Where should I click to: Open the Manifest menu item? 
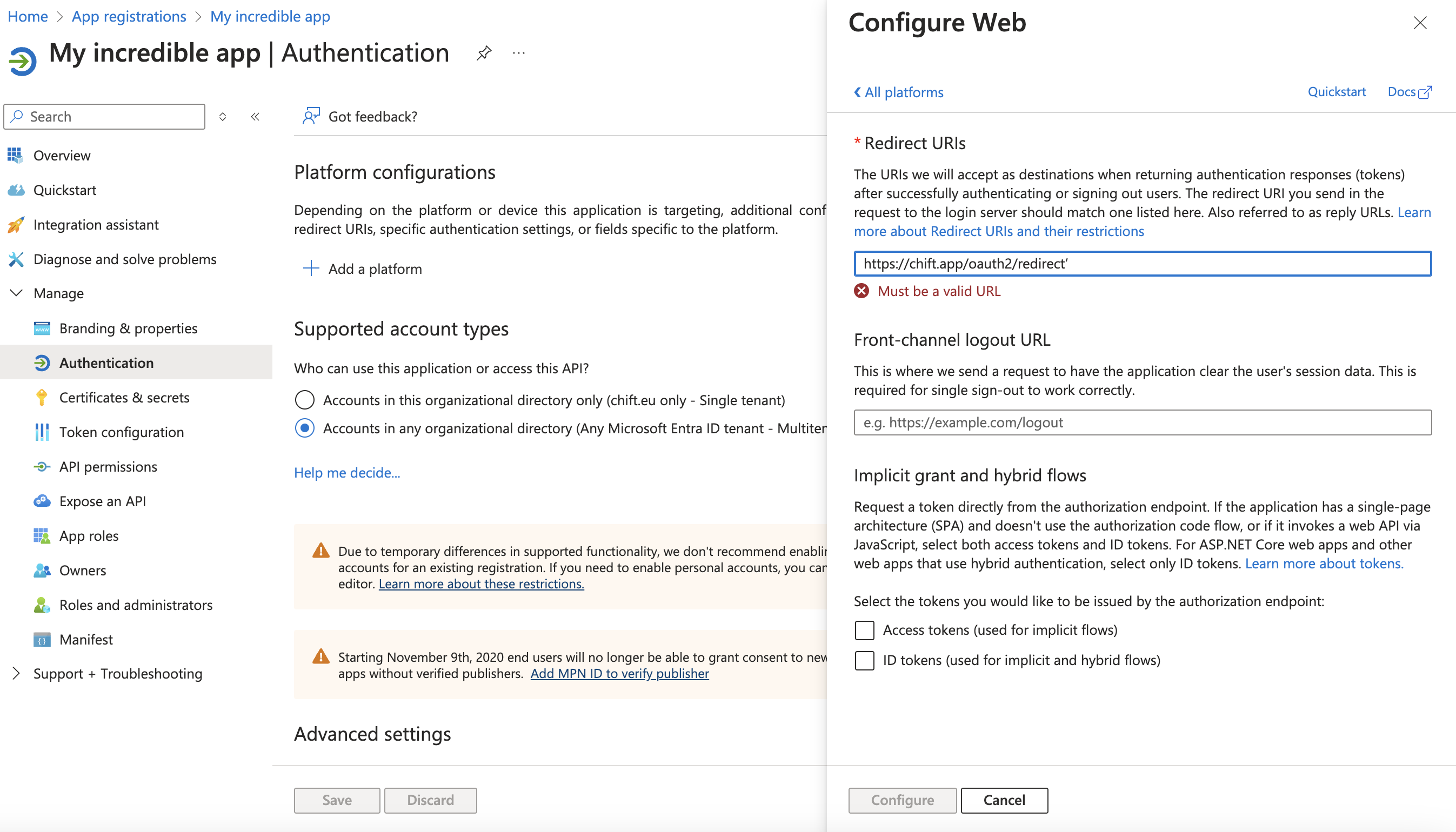click(x=86, y=639)
